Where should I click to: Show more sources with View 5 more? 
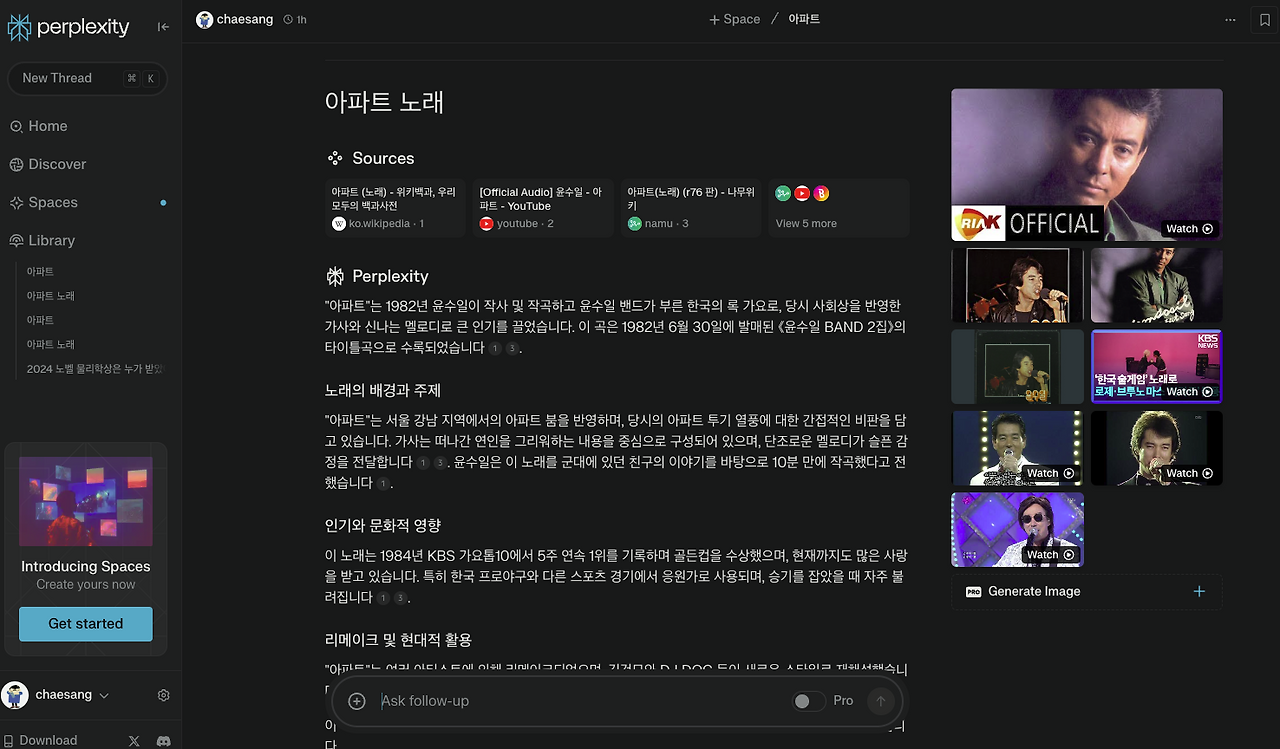point(838,207)
